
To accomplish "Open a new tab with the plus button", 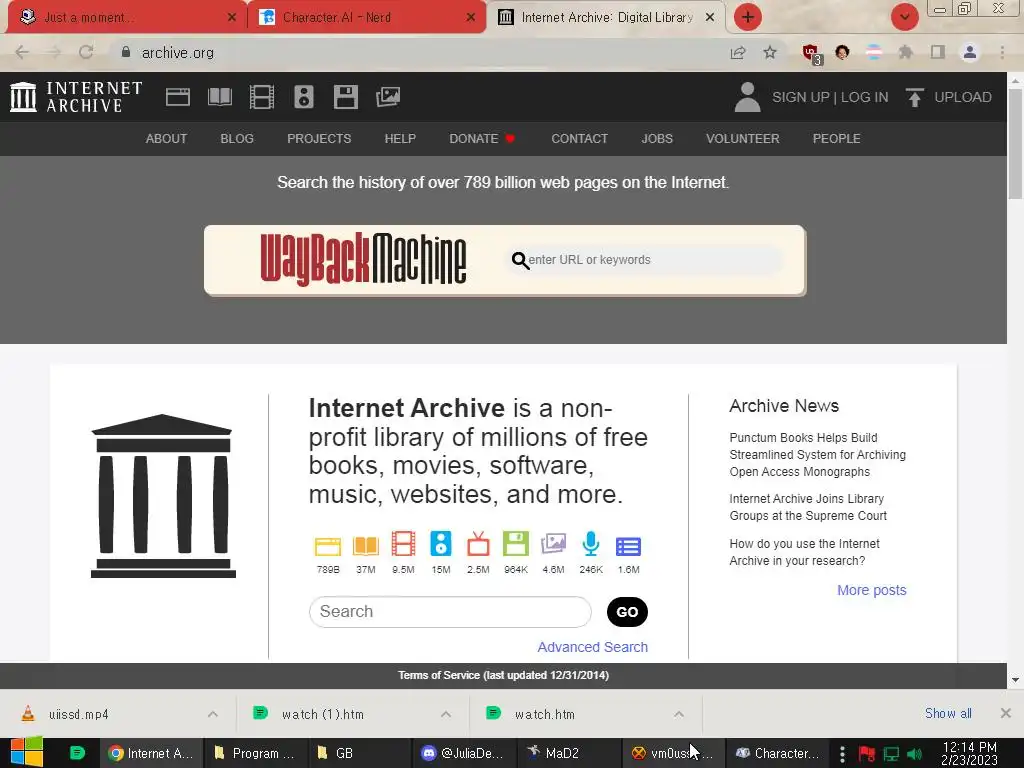I will (748, 17).
